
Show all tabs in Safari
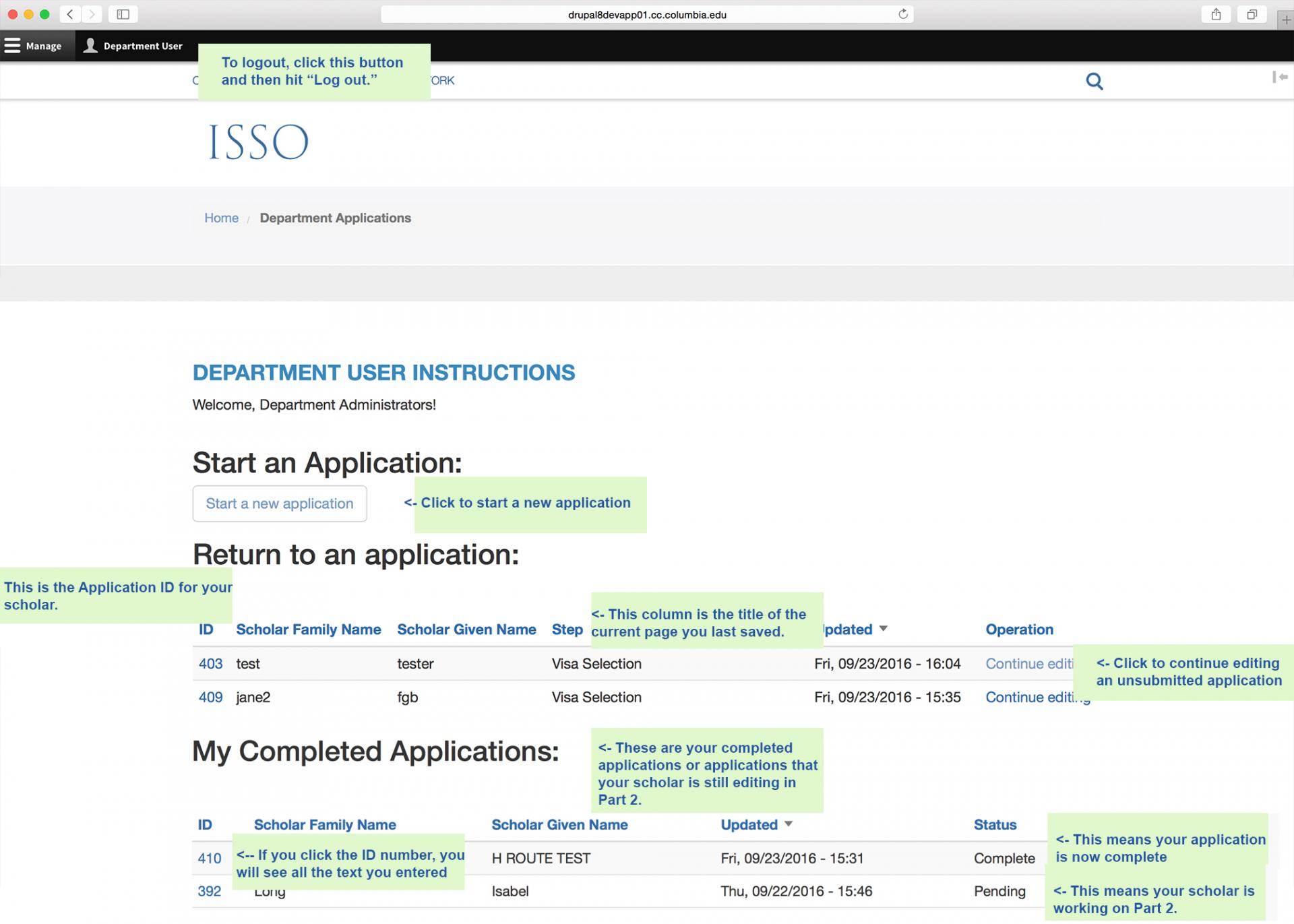pyautogui.click(x=1252, y=14)
